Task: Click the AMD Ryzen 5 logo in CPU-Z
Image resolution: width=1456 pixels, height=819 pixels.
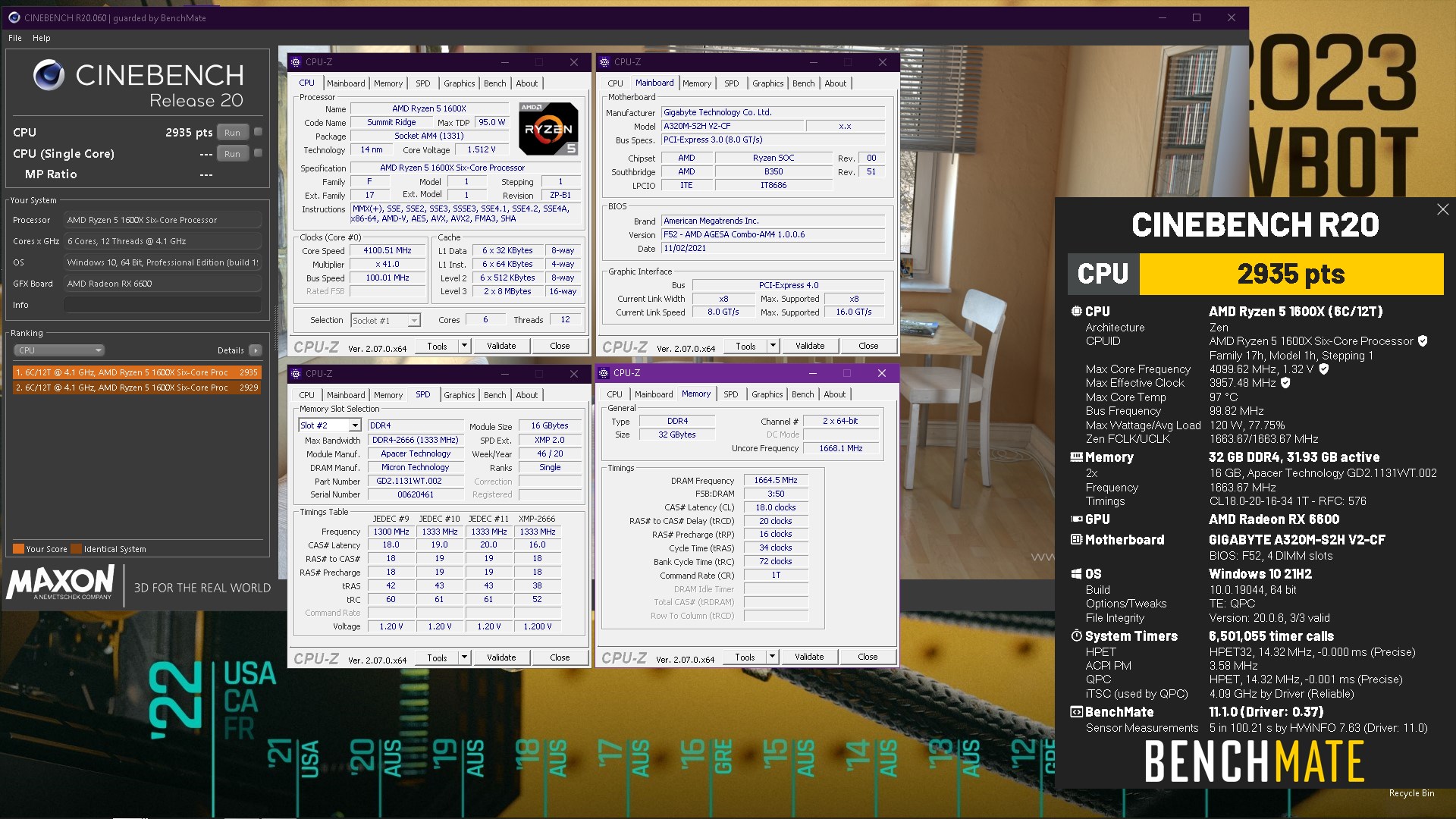Action: (549, 129)
